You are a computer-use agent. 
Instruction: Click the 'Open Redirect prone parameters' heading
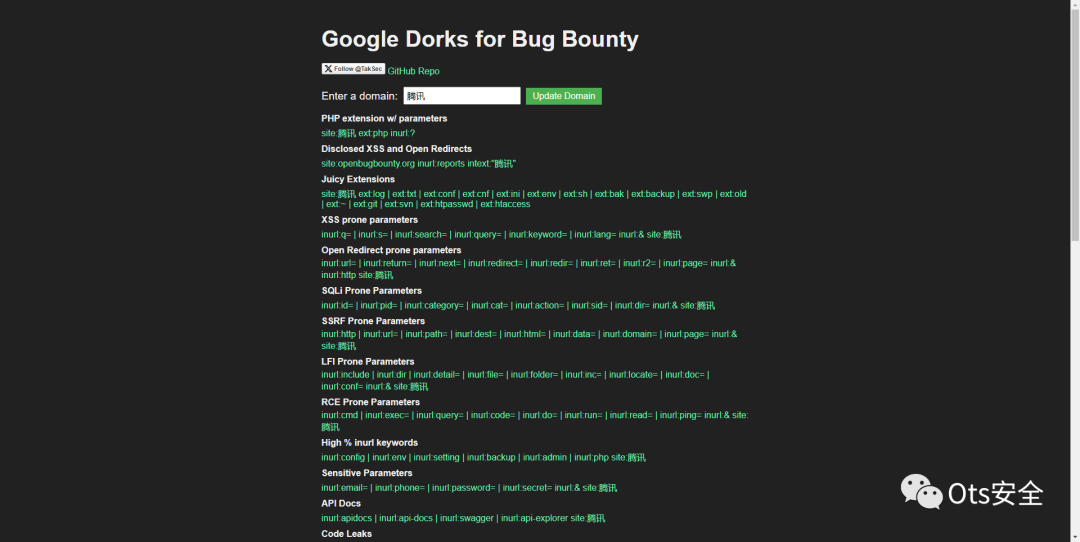point(391,250)
